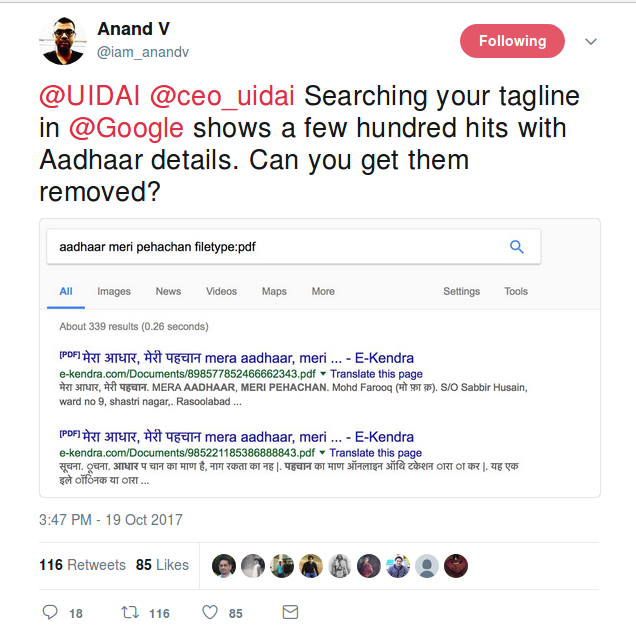Click first result's Translate this page link
636x644 pixels.
376,374
